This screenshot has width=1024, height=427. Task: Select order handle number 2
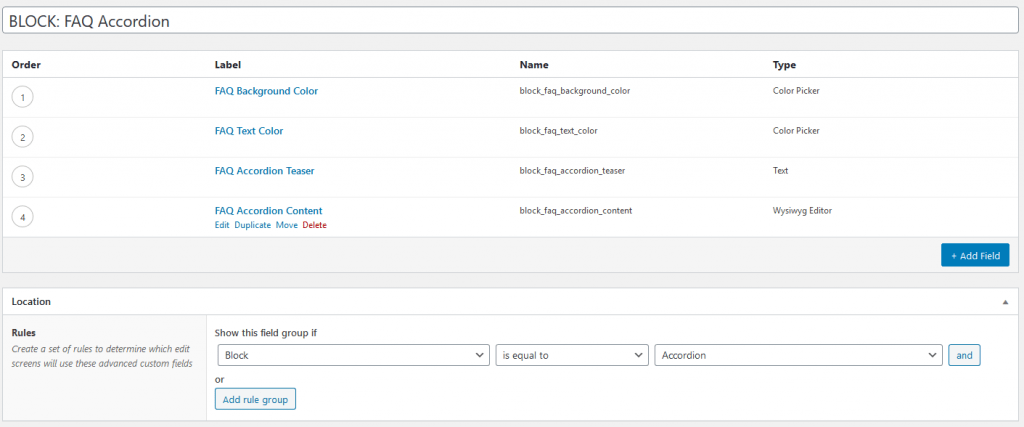coord(22,137)
